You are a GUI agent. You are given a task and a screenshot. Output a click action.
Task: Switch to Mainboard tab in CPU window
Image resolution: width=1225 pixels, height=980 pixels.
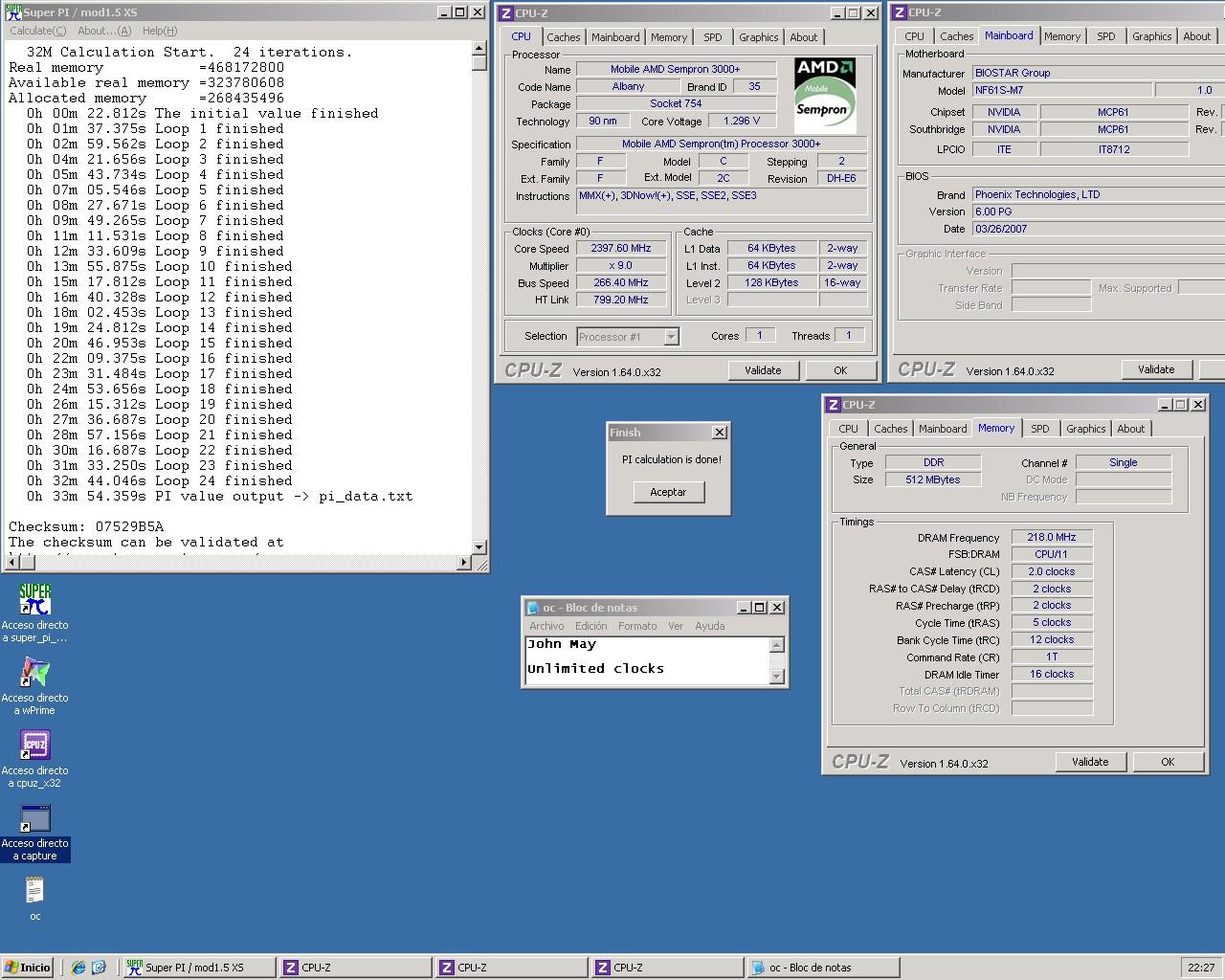tap(615, 37)
